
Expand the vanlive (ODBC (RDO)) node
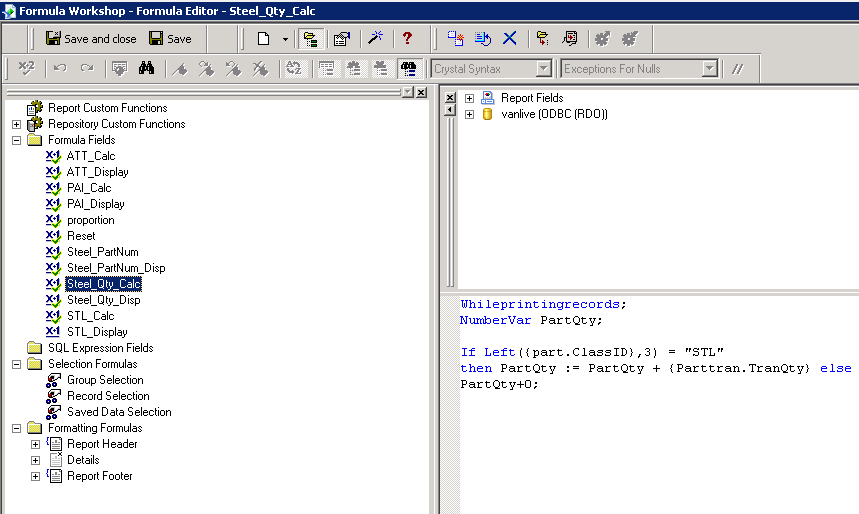pyautogui.click(x=469, y=114)
